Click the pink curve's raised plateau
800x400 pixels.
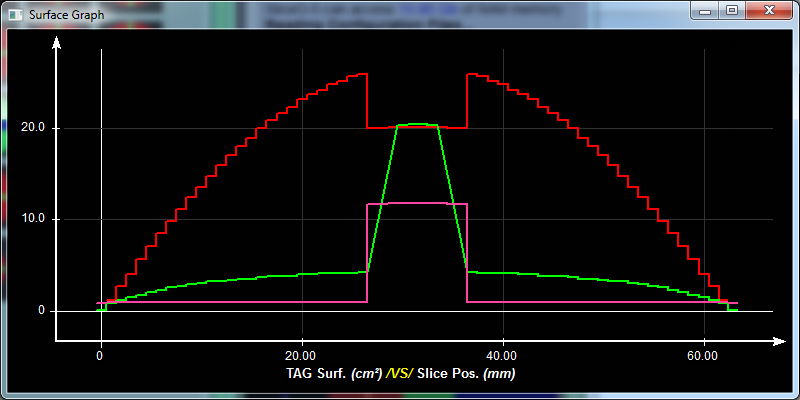click(x=417, y=203)
